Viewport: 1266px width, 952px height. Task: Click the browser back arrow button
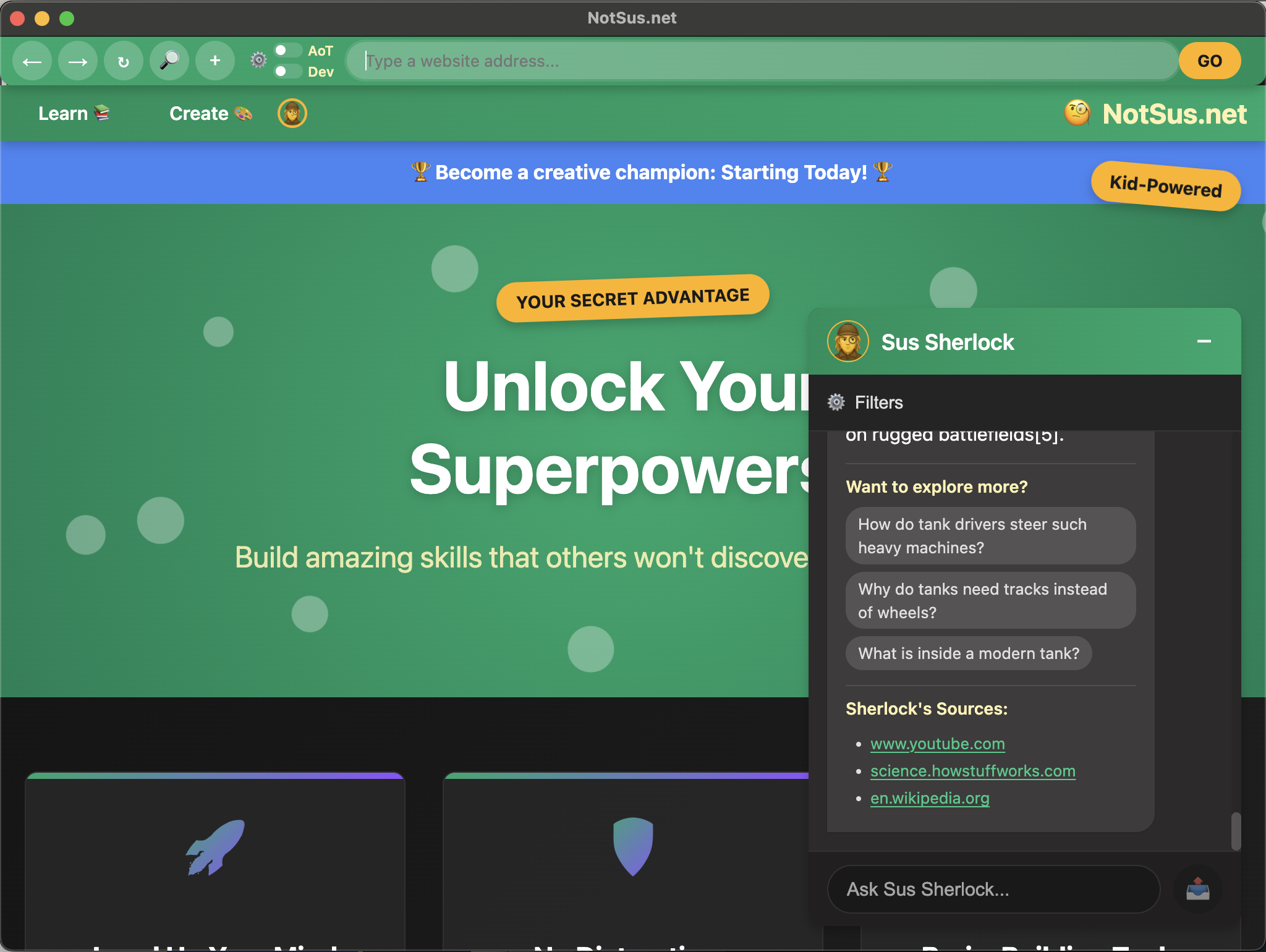tap(32, 61)
